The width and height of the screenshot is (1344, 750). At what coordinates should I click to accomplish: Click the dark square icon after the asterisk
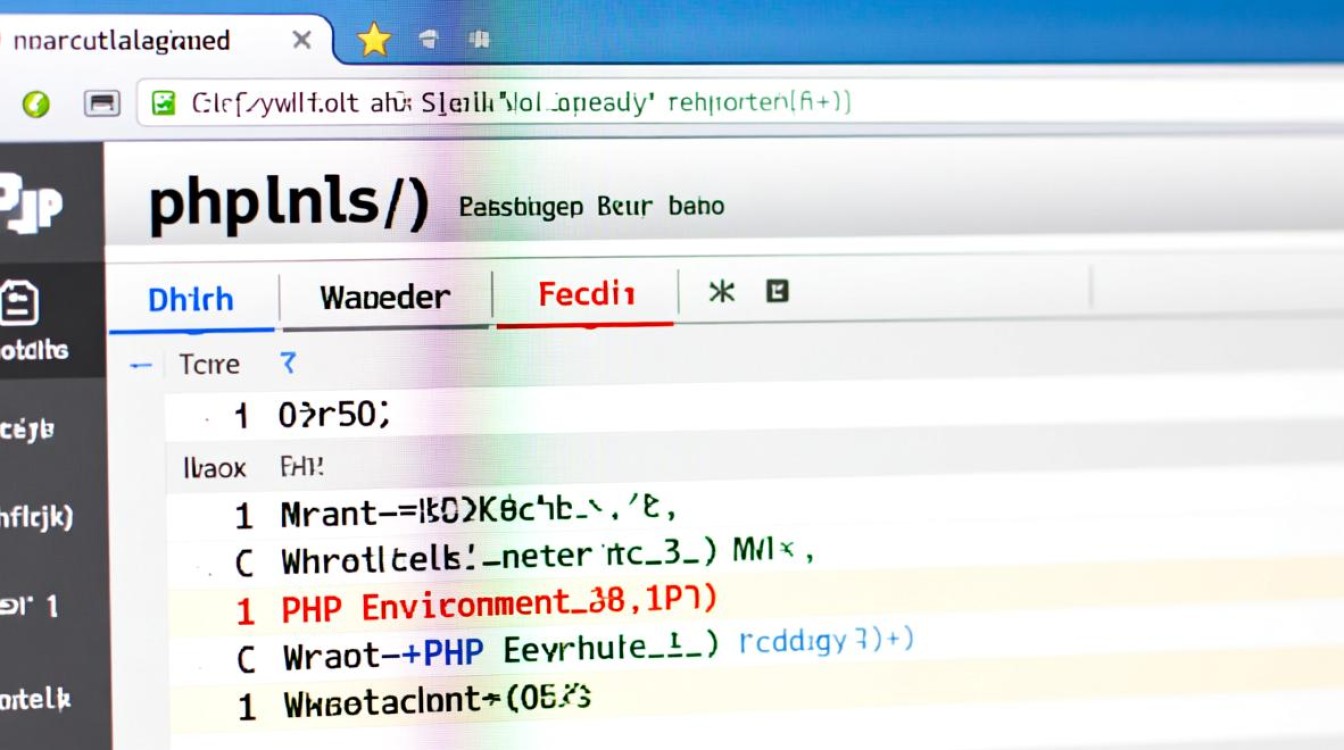(x=777, y=291)
